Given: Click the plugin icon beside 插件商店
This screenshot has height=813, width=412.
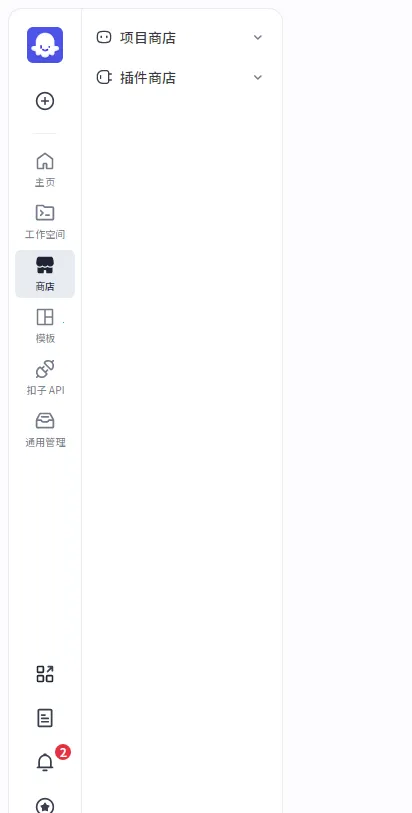Looking at the screenshot, I should [x=104, y=77].
